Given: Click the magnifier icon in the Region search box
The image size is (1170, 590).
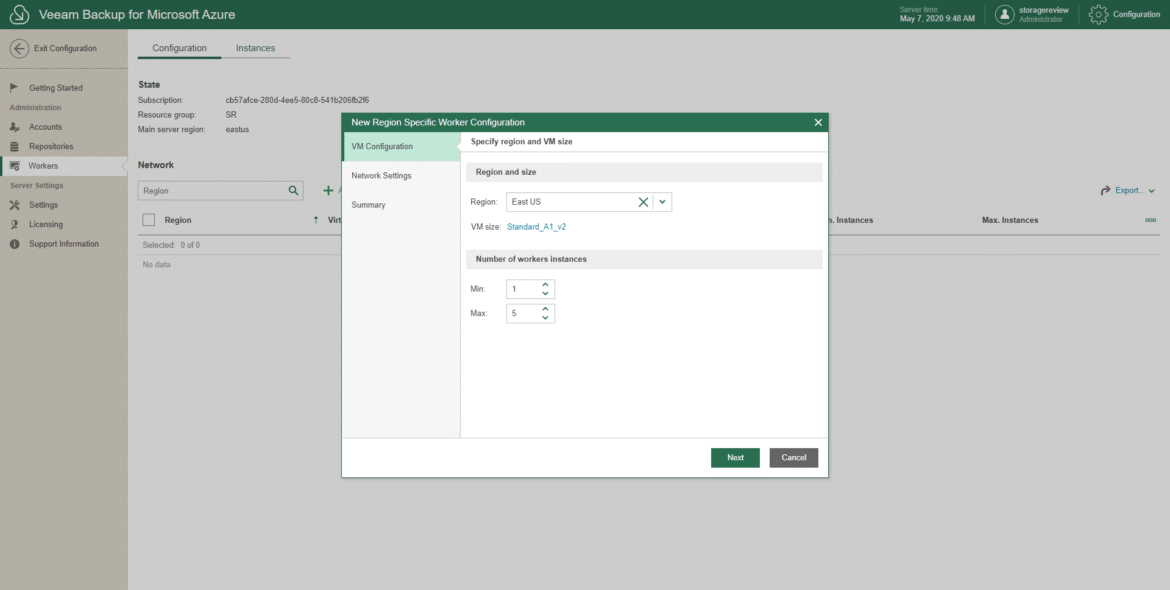Looking at the screenshot, I should pyautogui.click(x=293, y=191).
